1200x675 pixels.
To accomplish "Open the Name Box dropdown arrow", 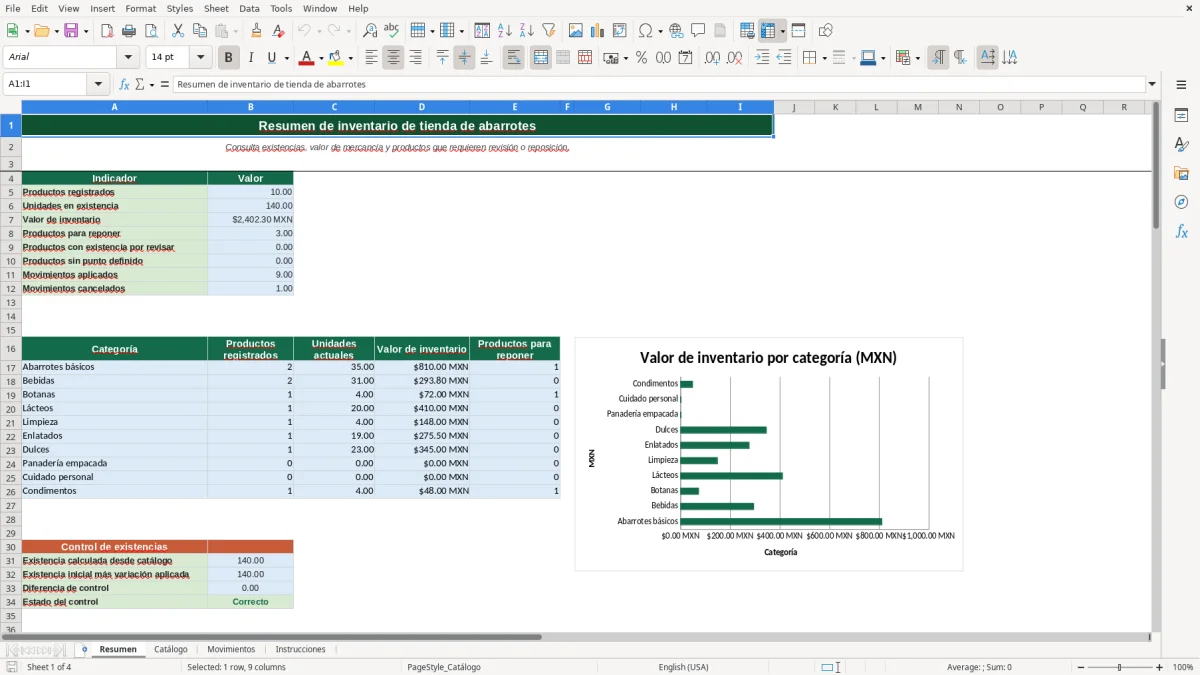I will pyautogui.click(x=98, y=84).
